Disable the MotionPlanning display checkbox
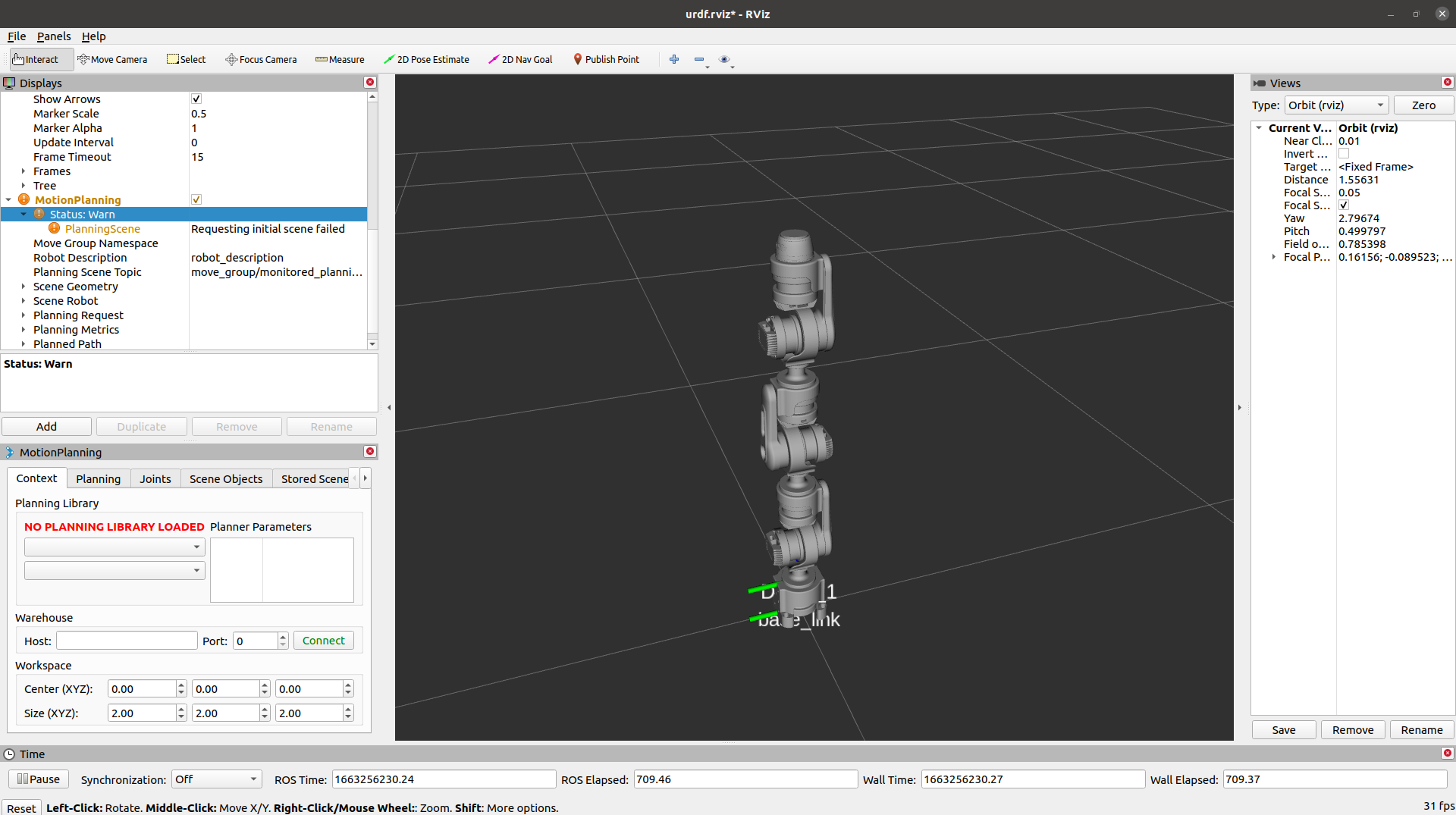Image resolution: width=1456 pixels, height=815 pixels. click(196, 199)
